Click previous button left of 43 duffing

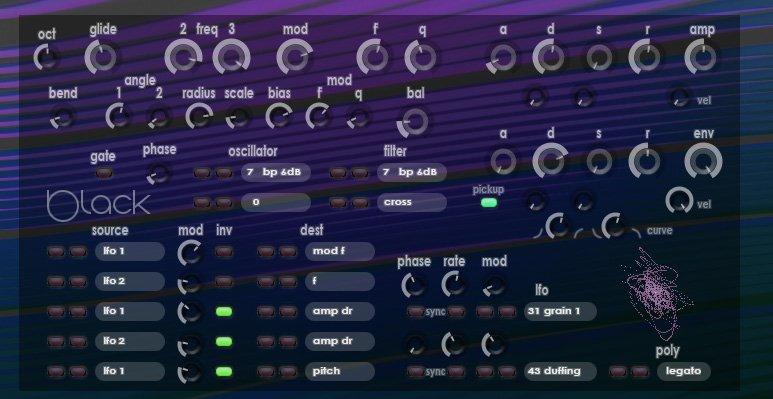(485, 371)
